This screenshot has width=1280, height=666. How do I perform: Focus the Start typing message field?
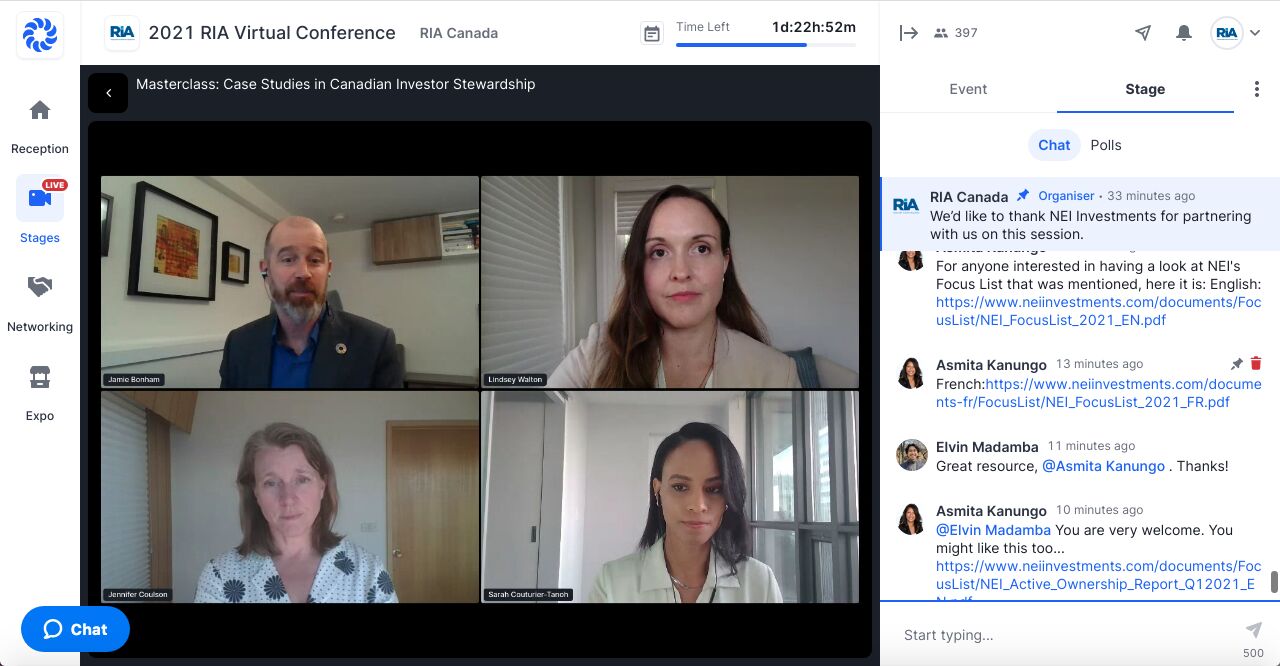click(x=1066, y=635)
